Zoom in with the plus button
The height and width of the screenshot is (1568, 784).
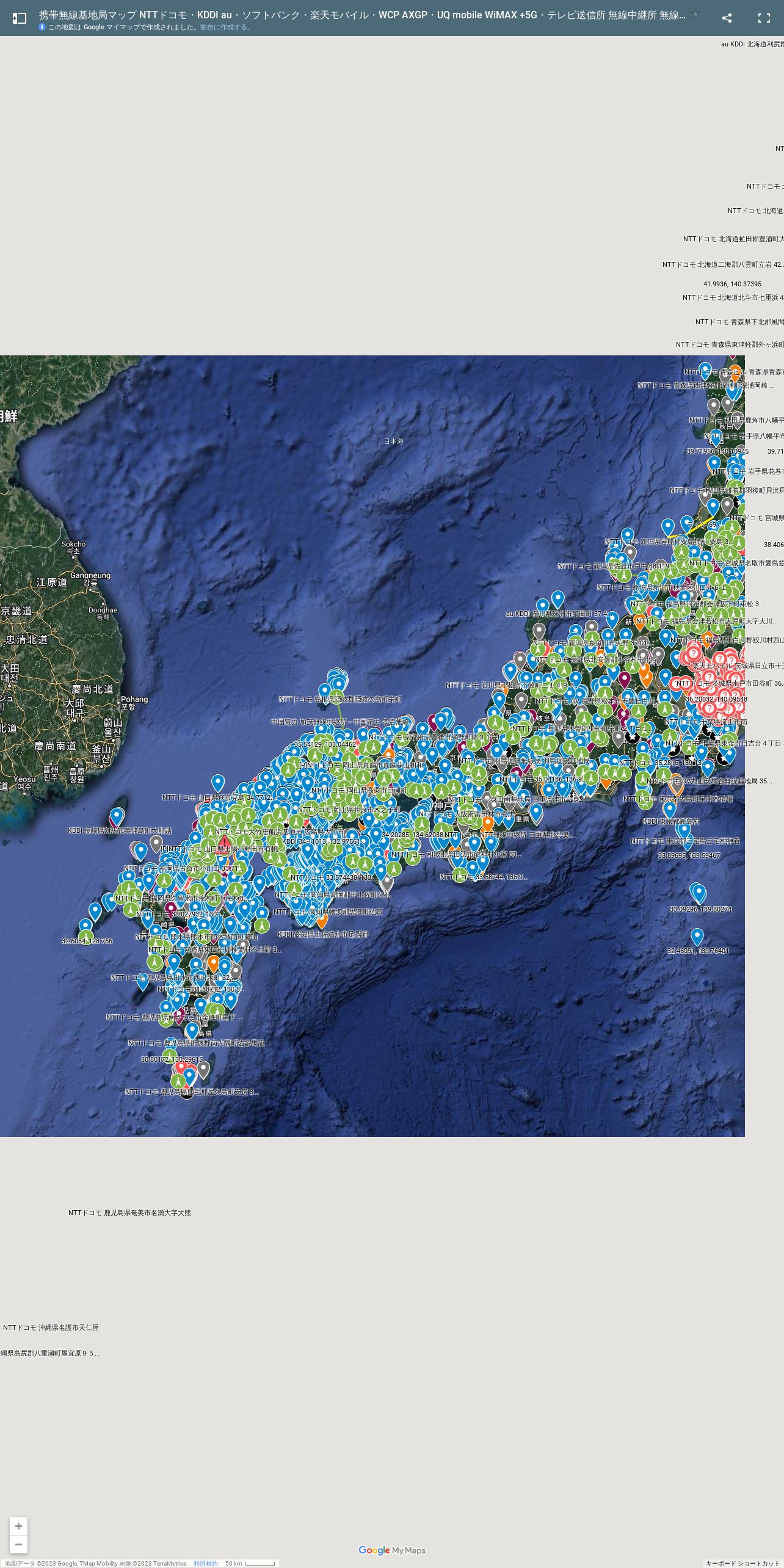click(x=18, y=1526)
